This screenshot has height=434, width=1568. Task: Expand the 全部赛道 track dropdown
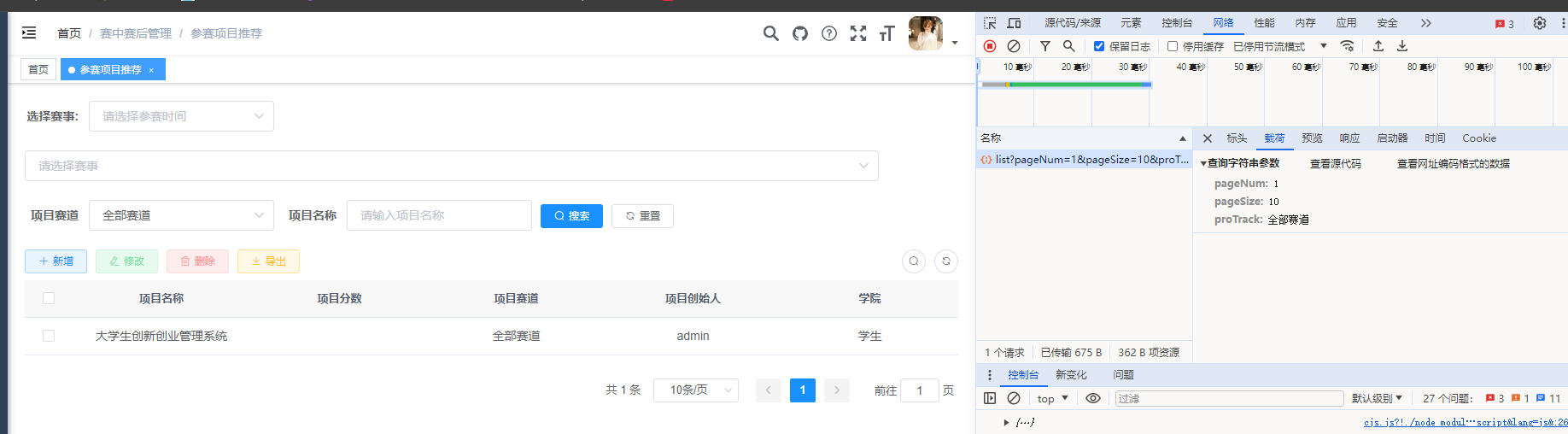pyautogui.click(x=181, y=215)
